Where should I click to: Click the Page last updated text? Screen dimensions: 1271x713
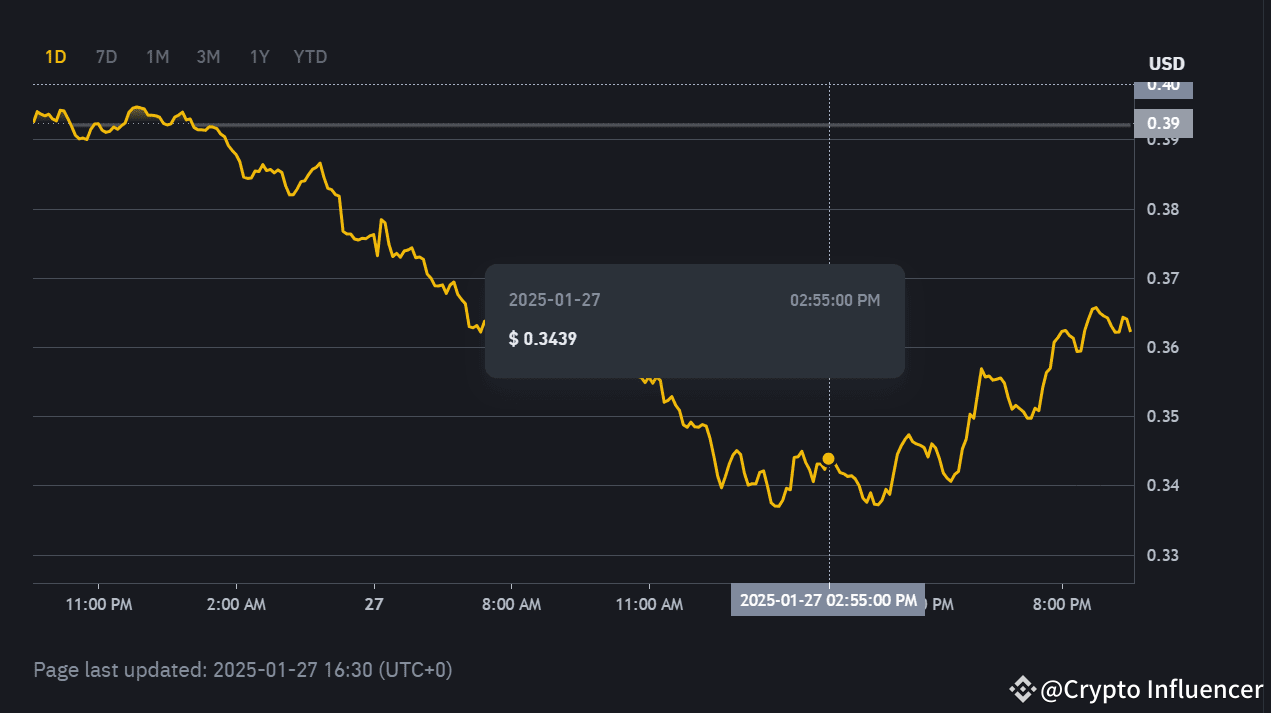click(243, 670)
